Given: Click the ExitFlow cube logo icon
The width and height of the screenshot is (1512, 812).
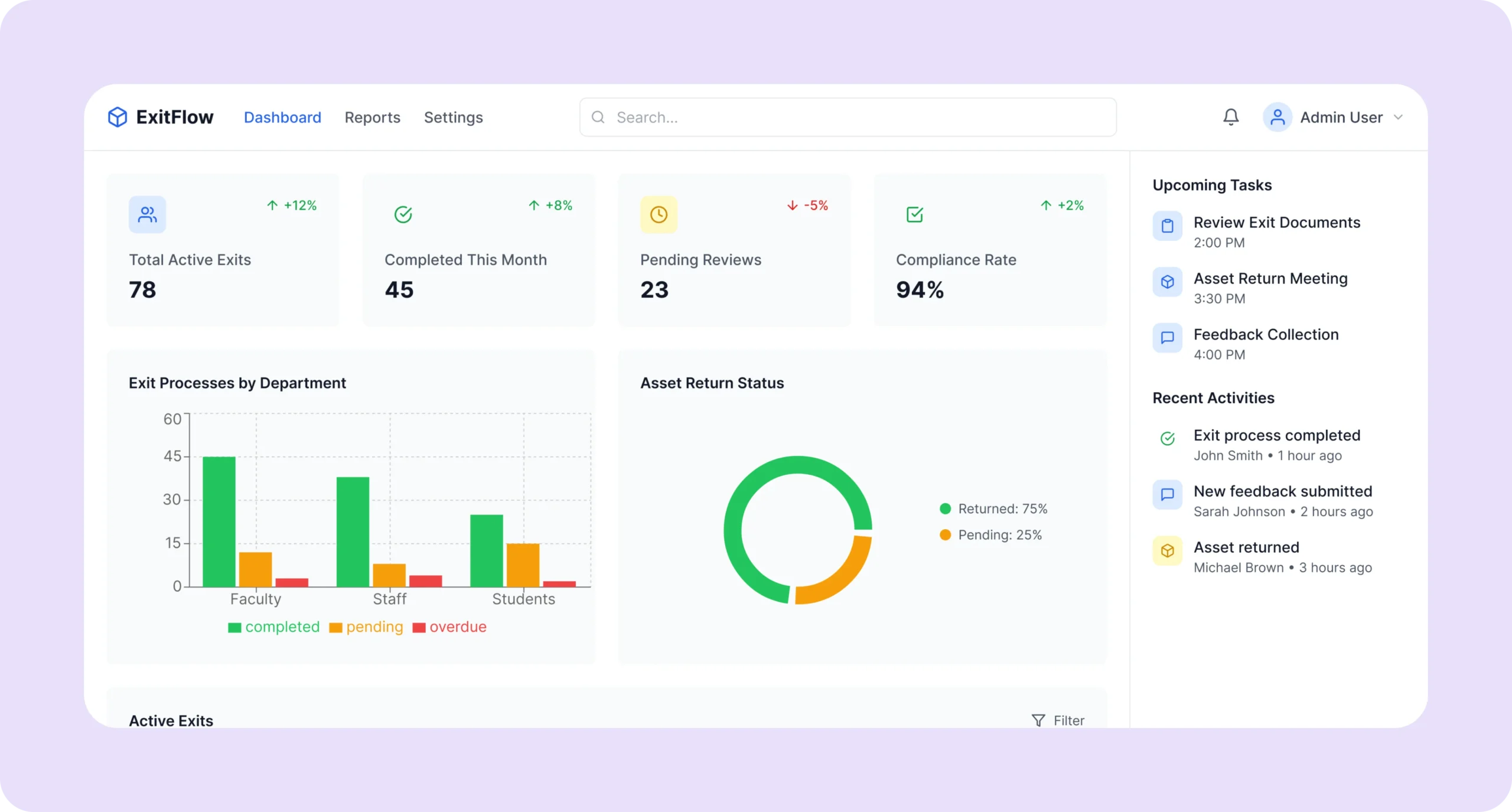Looking at the screenshot, I should (117, 117).
